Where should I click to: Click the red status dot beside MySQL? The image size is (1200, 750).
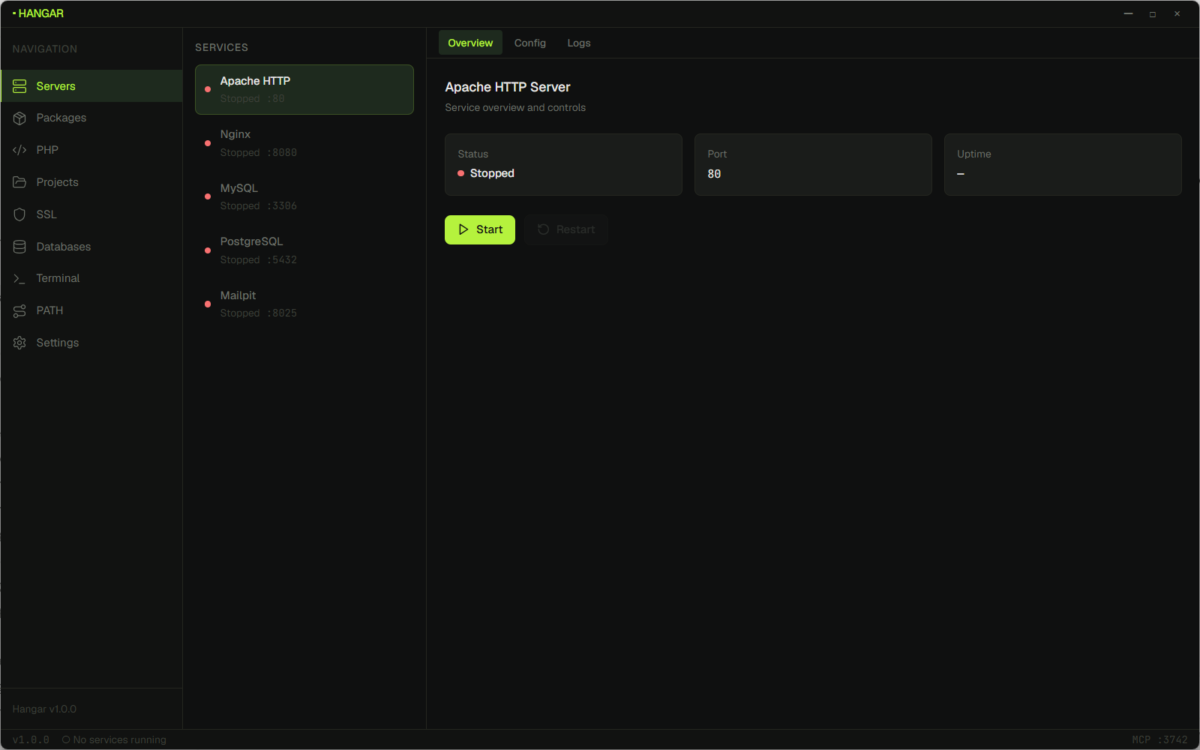[x=208, y=197]
